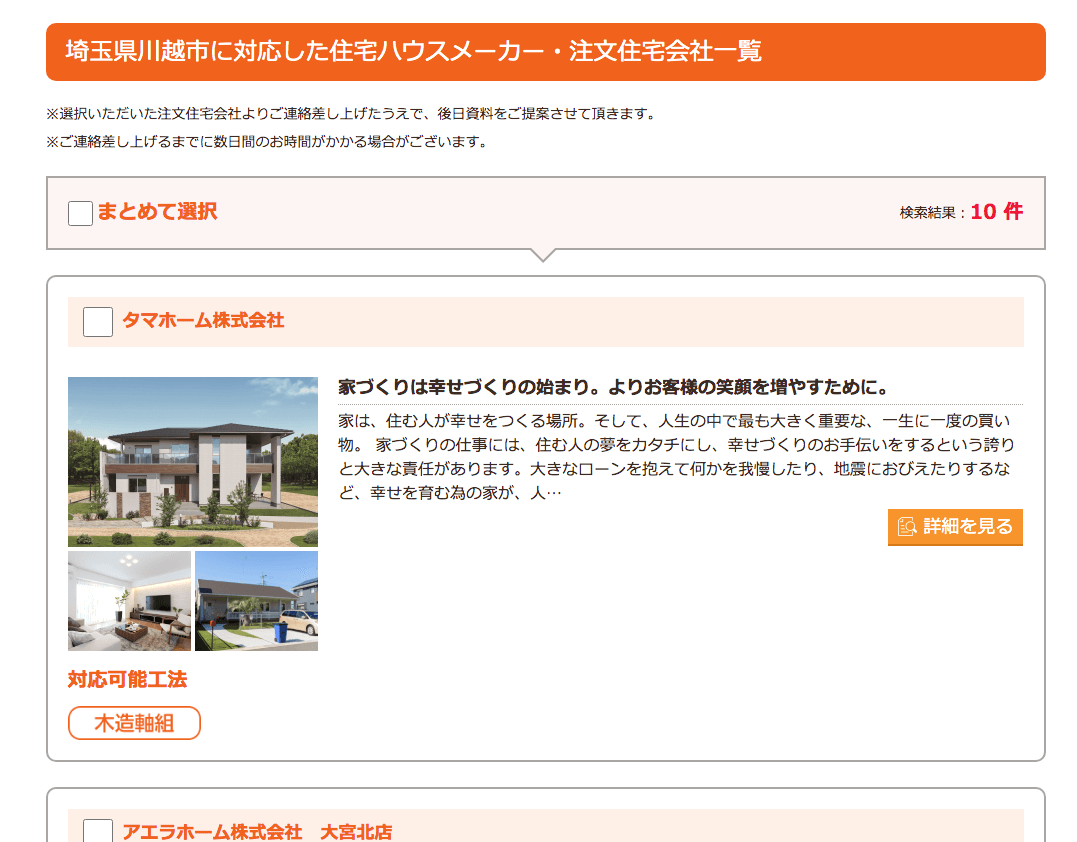
Task: Click the 対応可能工法 heading
Action: pos(127,679)
